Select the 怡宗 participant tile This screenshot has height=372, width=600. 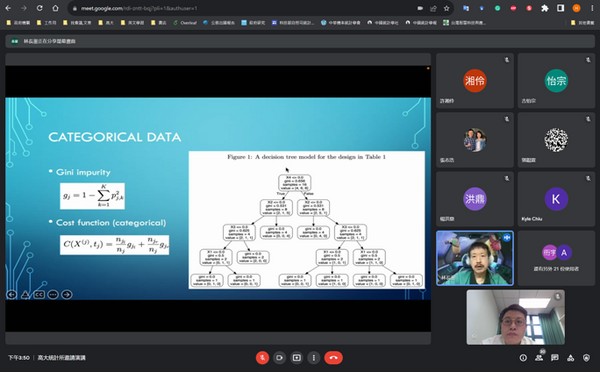556,81
